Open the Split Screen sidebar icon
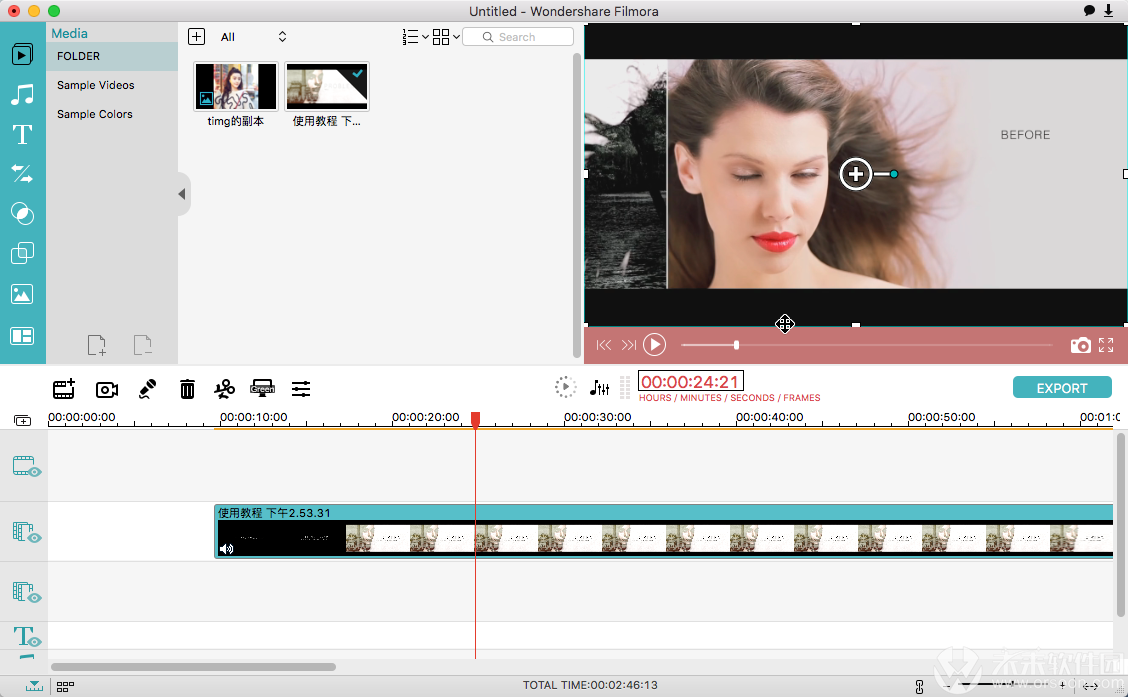This screenshot has width=1128, height=697. [22, 336]
